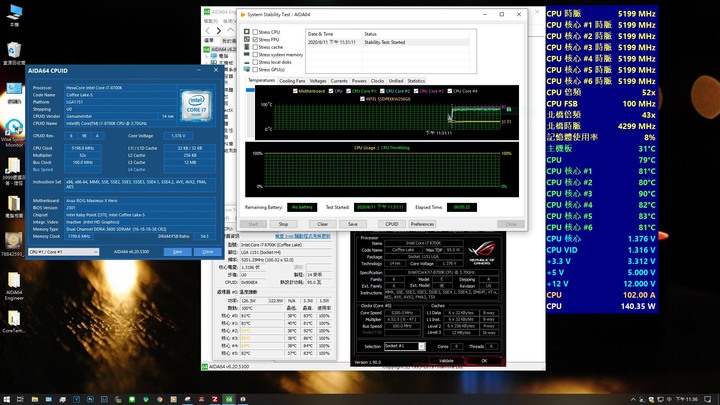Switch to the Voltages tab
This screenshot has height=405, width=720.
coord(318,81)
